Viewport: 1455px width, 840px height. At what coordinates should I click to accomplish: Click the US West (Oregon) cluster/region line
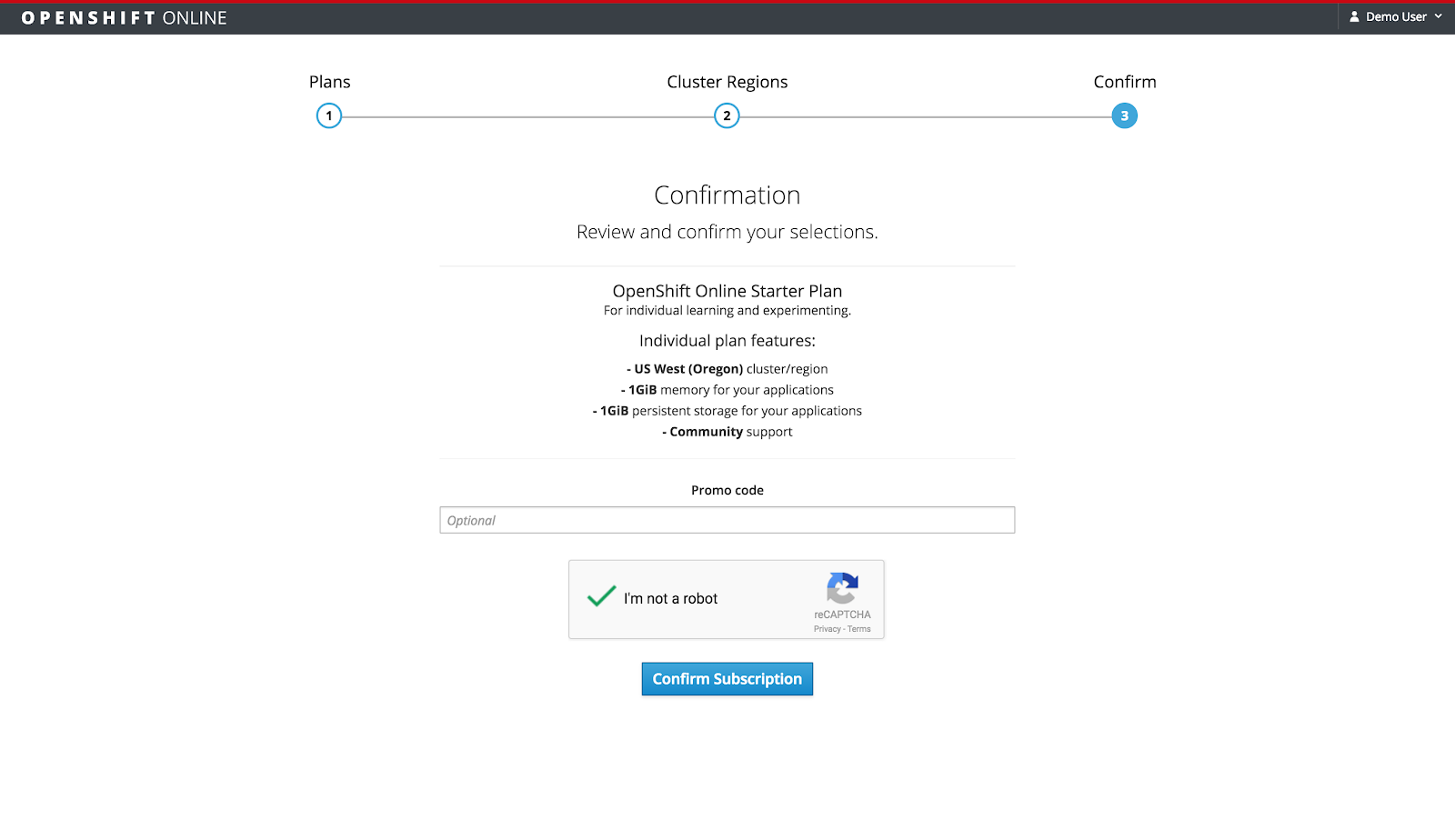pyautogui.click(x=727, y=369)
